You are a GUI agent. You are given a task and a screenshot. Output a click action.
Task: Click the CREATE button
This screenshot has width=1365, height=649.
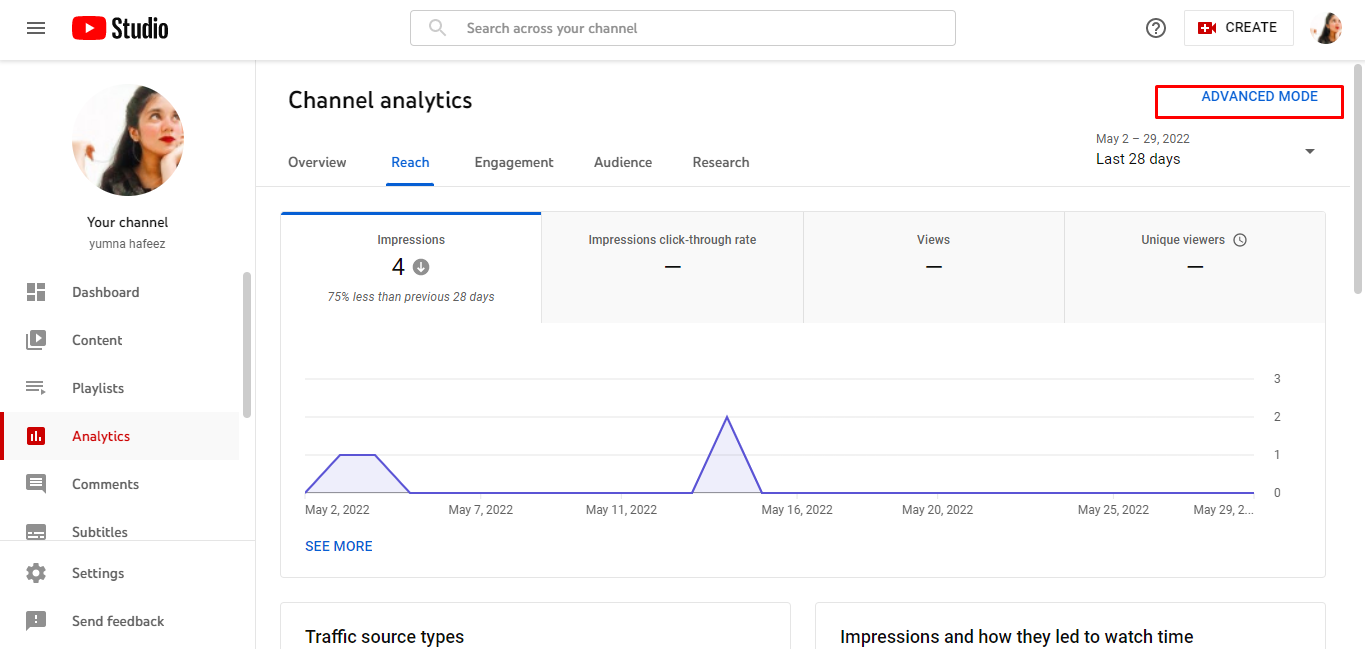[x=1239, y=27]
